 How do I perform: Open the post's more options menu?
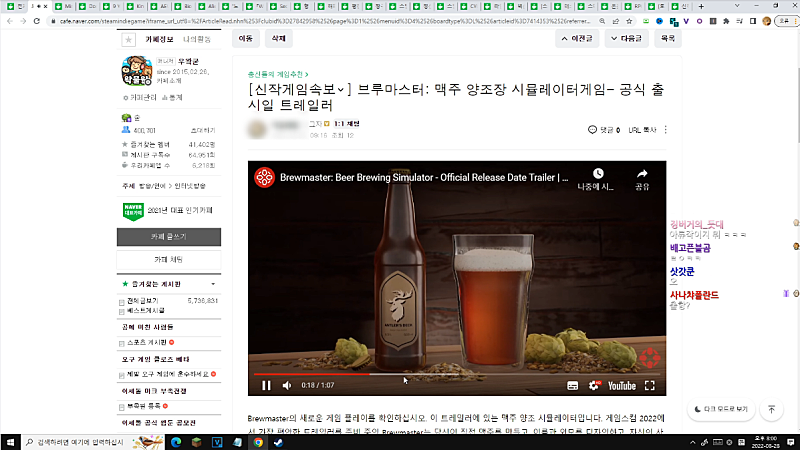coord(666,130)
